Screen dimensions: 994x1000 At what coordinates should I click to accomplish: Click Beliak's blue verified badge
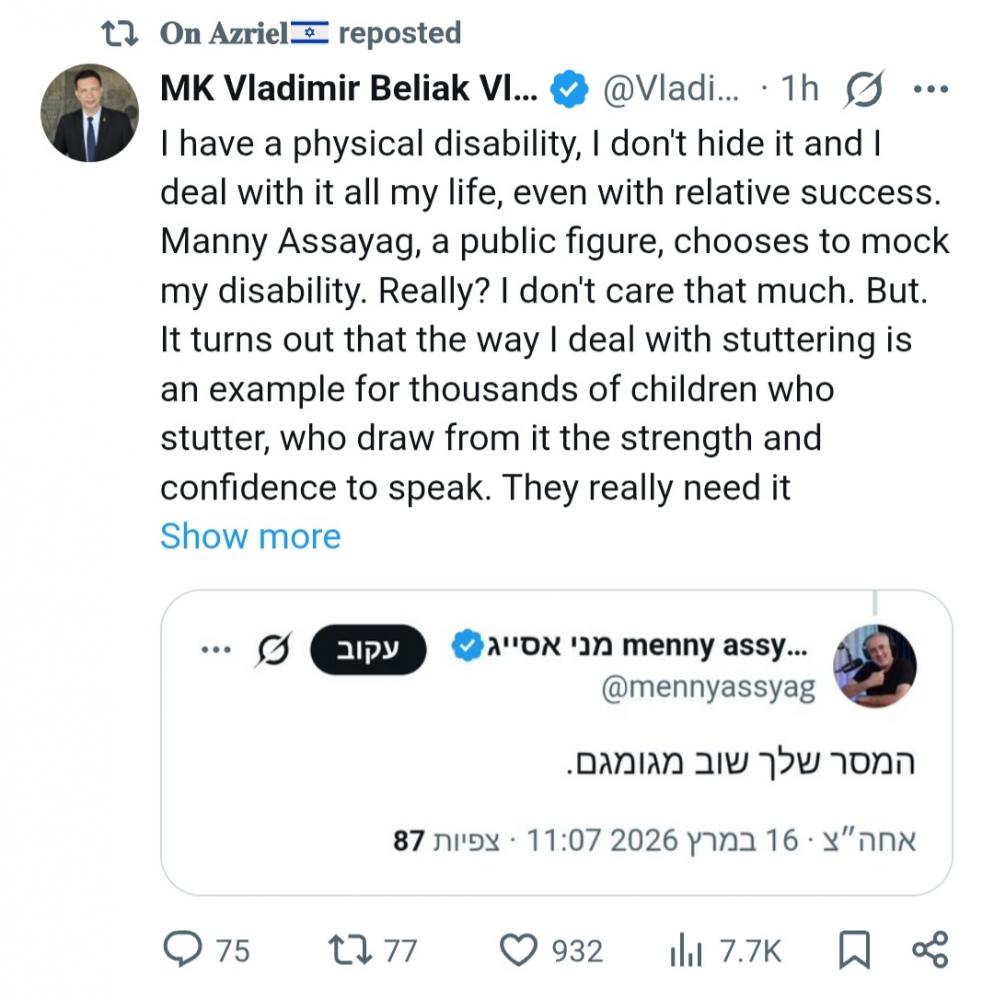click(570, 91)
